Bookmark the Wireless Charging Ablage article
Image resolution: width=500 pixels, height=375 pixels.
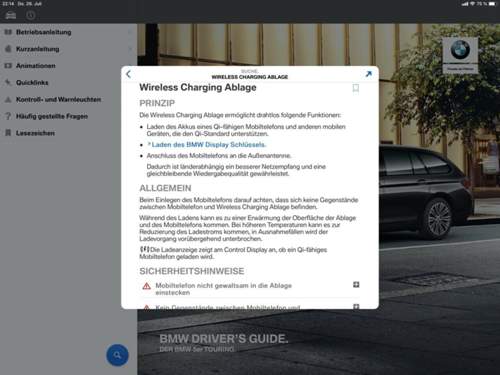click(356, 88)
